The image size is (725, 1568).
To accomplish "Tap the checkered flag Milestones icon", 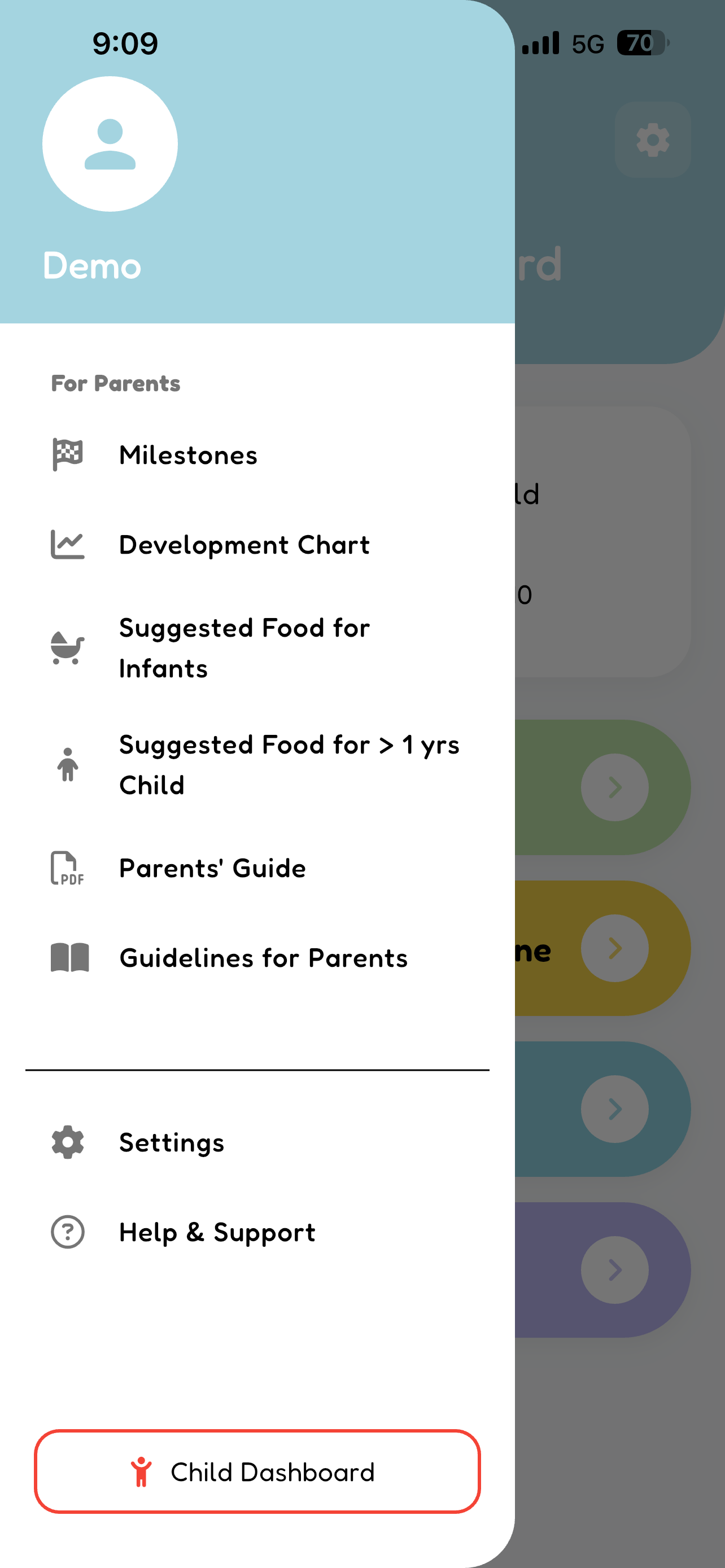I will click(x=68, y=455).
